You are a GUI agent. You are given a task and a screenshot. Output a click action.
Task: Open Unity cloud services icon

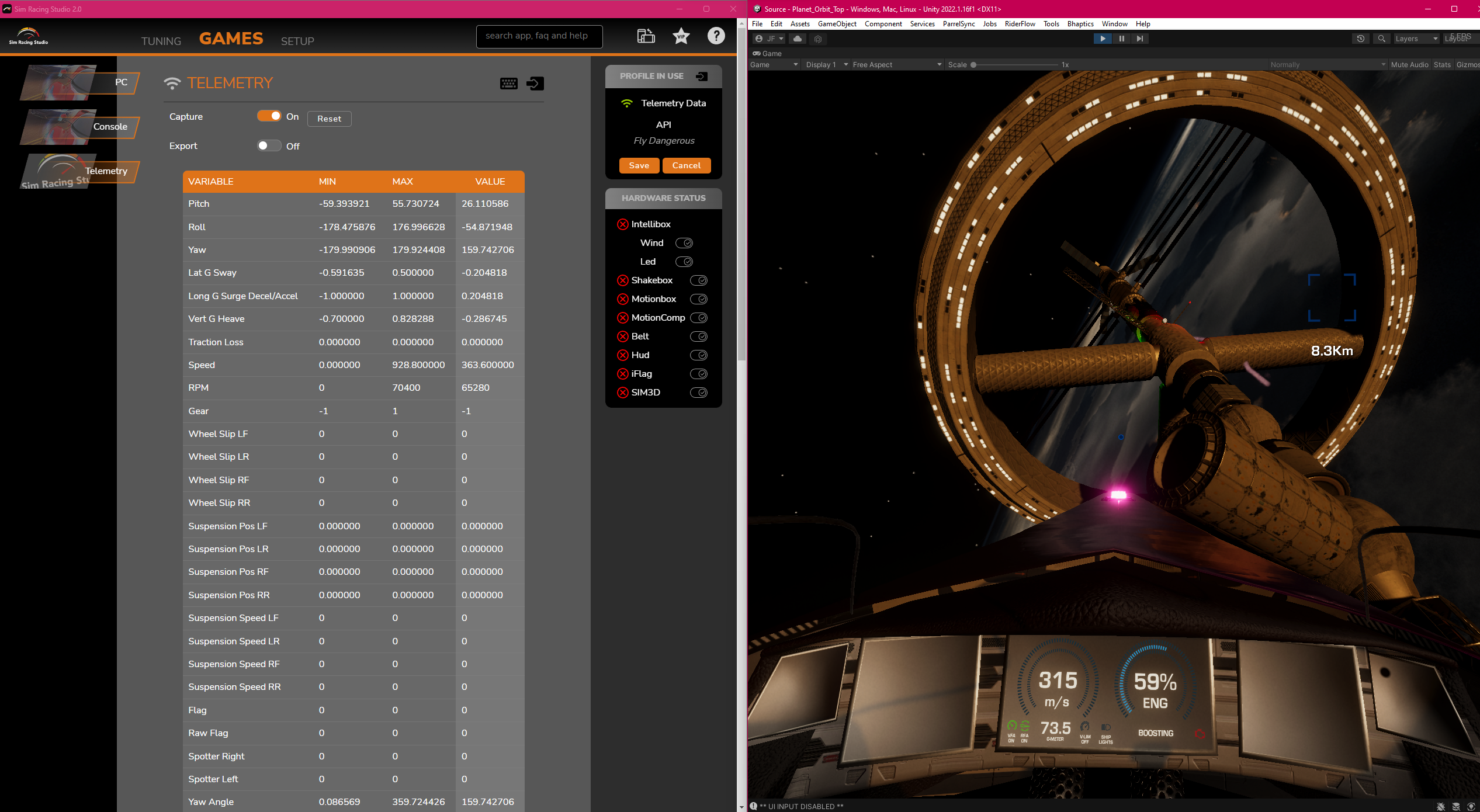797,39
